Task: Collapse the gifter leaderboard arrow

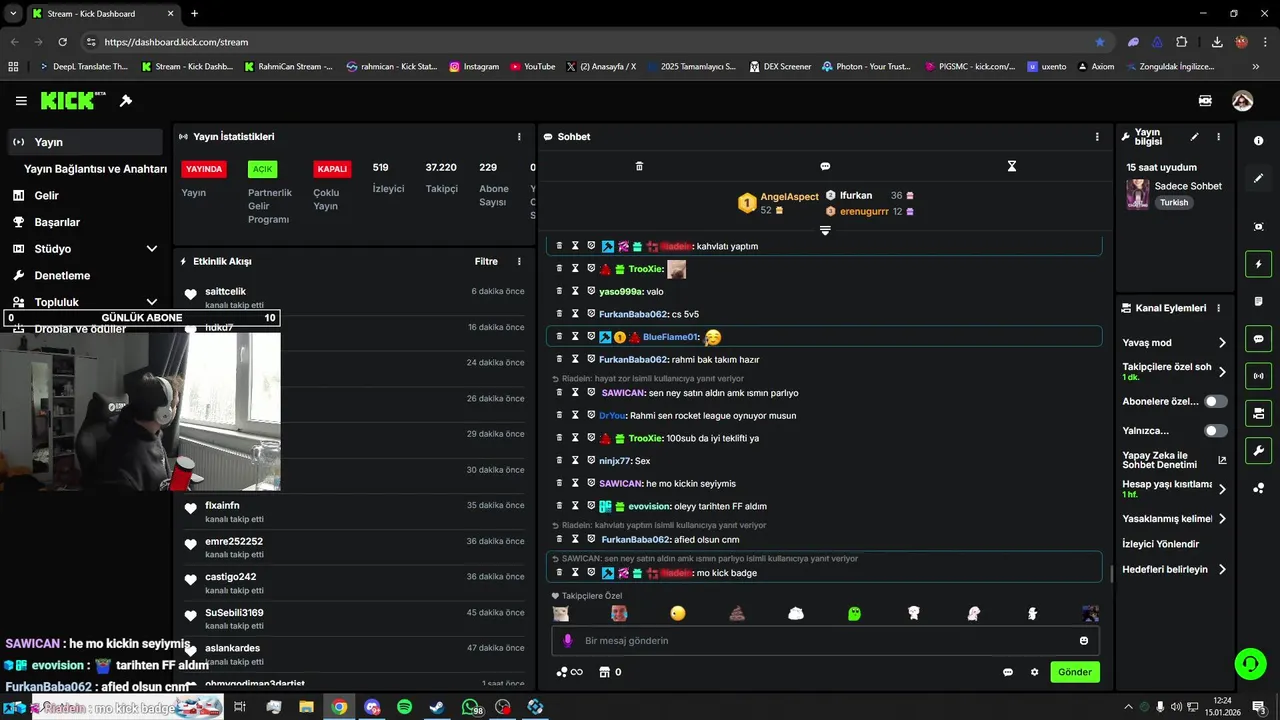Action: 825,231
